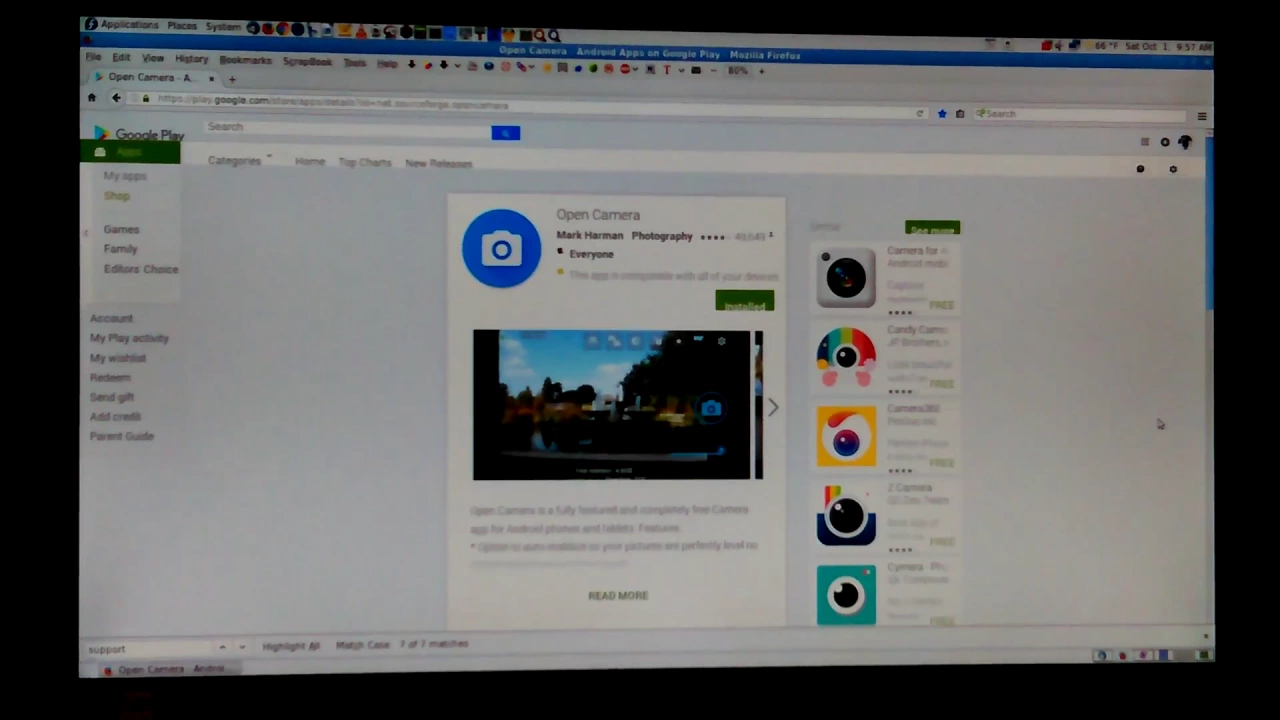The image size is (1280, 720).
Task: Click the reload icon in the URL bar
Action: (920, 113)
